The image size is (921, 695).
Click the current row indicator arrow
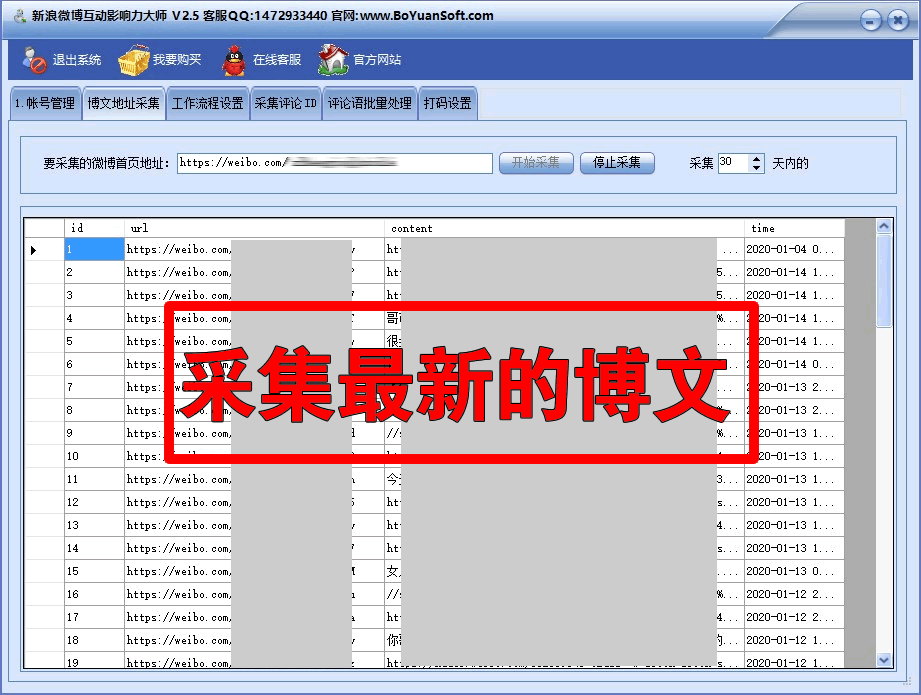(33, 250)
